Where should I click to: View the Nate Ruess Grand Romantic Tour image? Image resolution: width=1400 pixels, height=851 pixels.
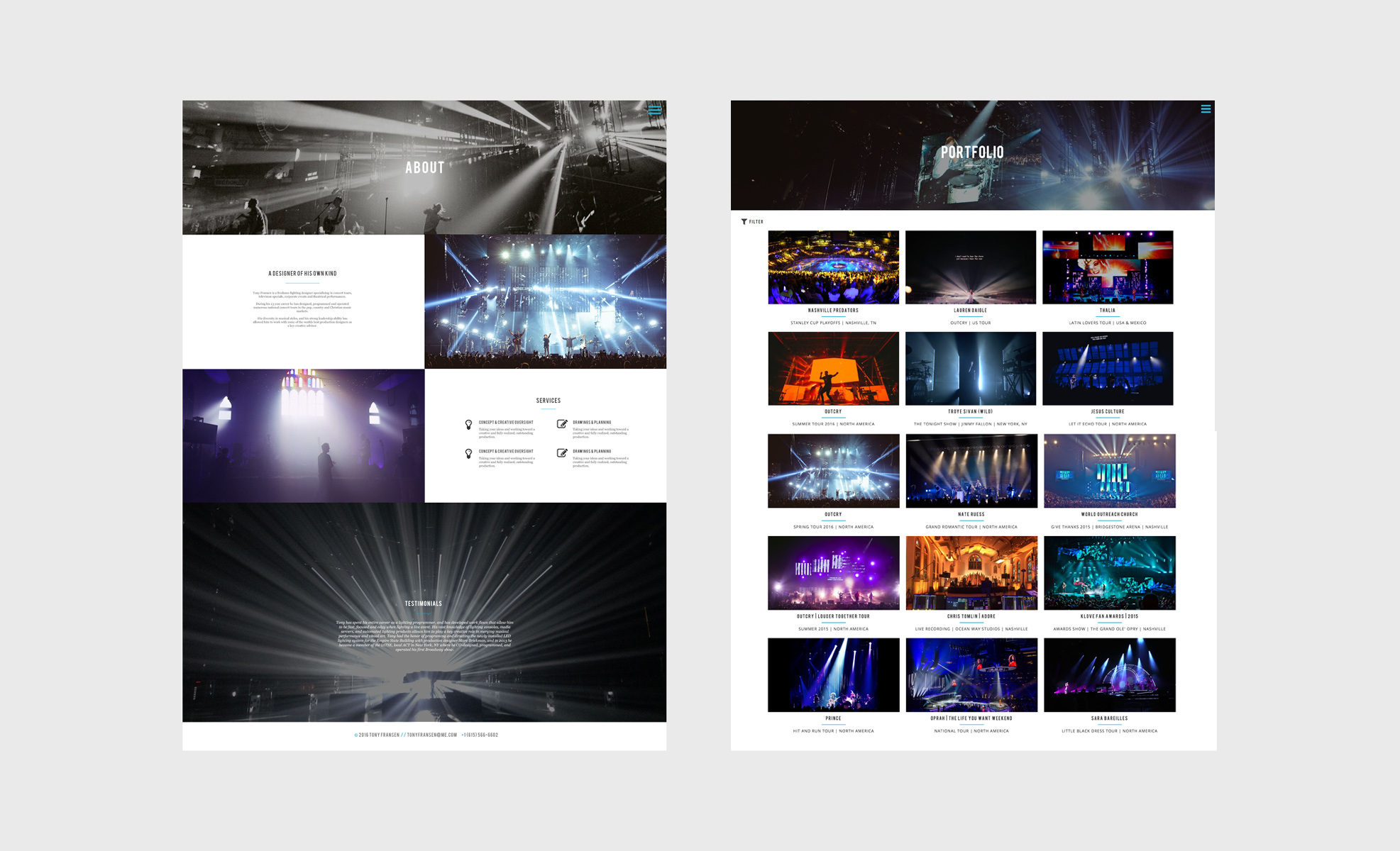pyautogui.click(x=971, y=471)
